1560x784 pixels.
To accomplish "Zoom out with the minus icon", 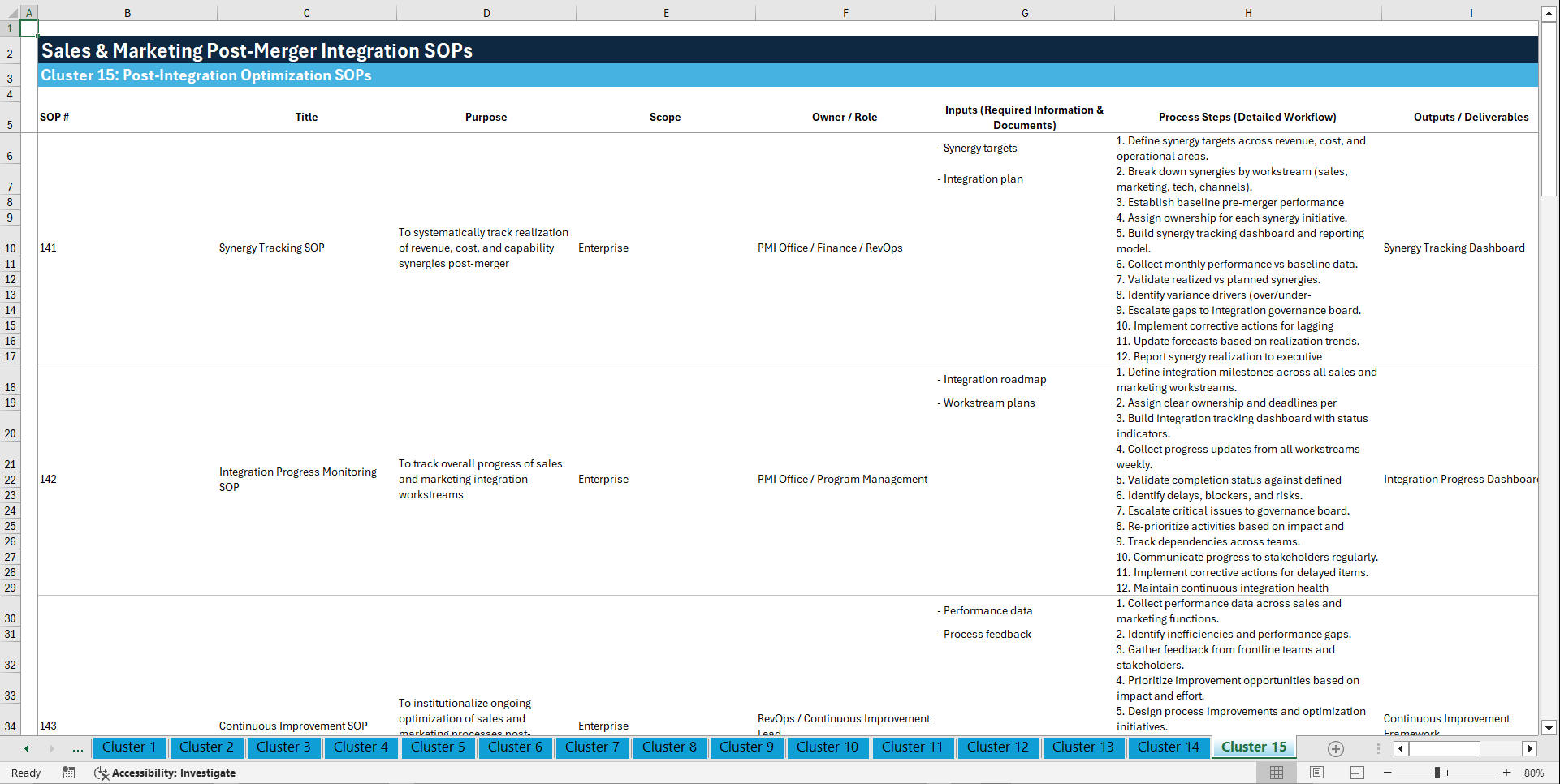I will click(1388, 773).
